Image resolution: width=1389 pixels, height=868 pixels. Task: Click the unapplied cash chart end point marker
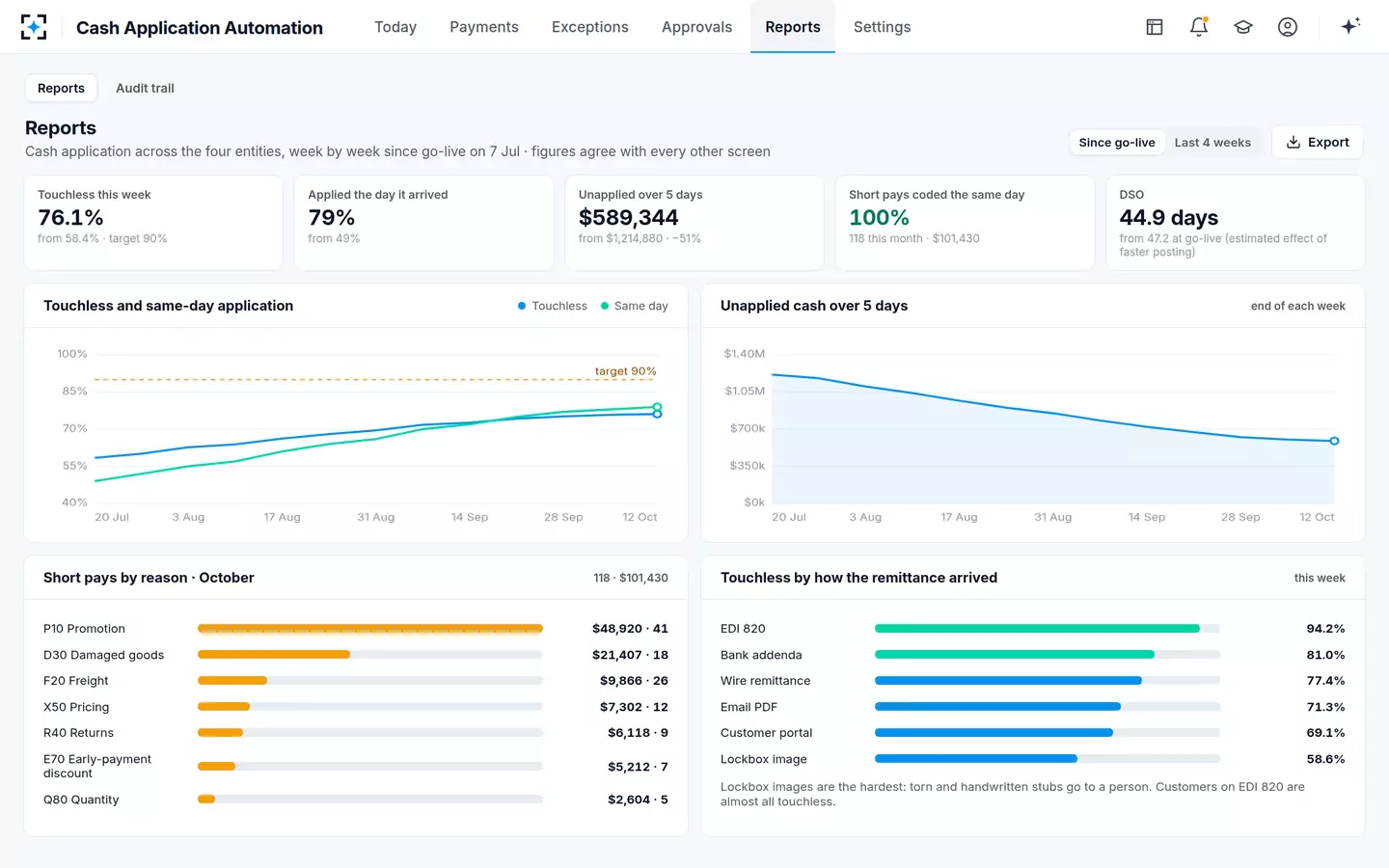click(x=1334, y=441)
